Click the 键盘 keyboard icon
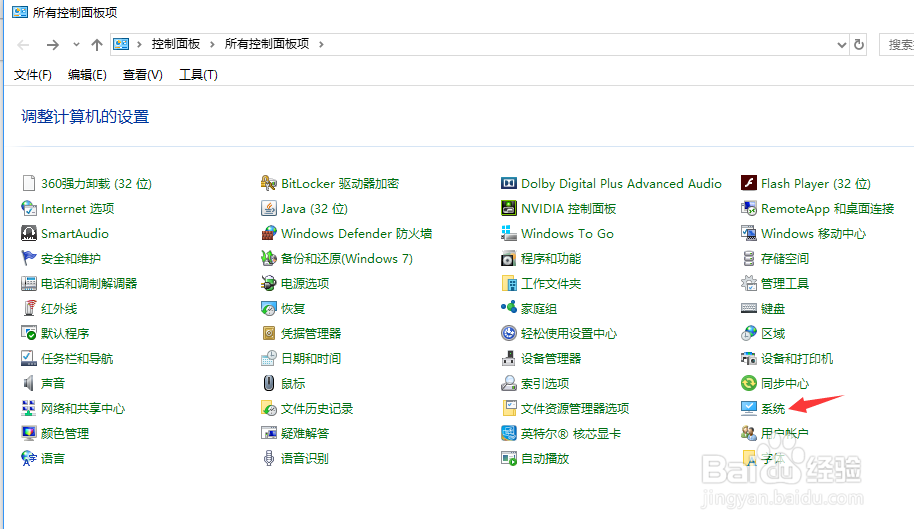The height and width of the screenshot is (529, 914). point(749,308)
